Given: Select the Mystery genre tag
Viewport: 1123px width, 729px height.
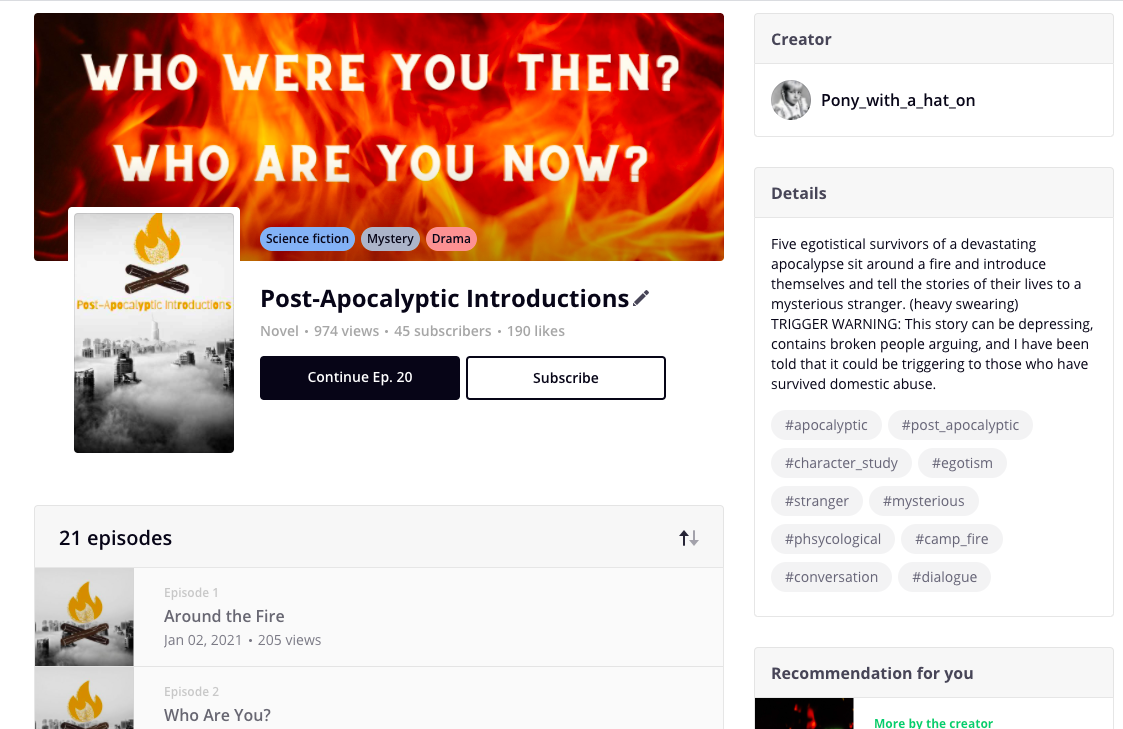Looking at the screenshot, I should click(x=390, y=239).
